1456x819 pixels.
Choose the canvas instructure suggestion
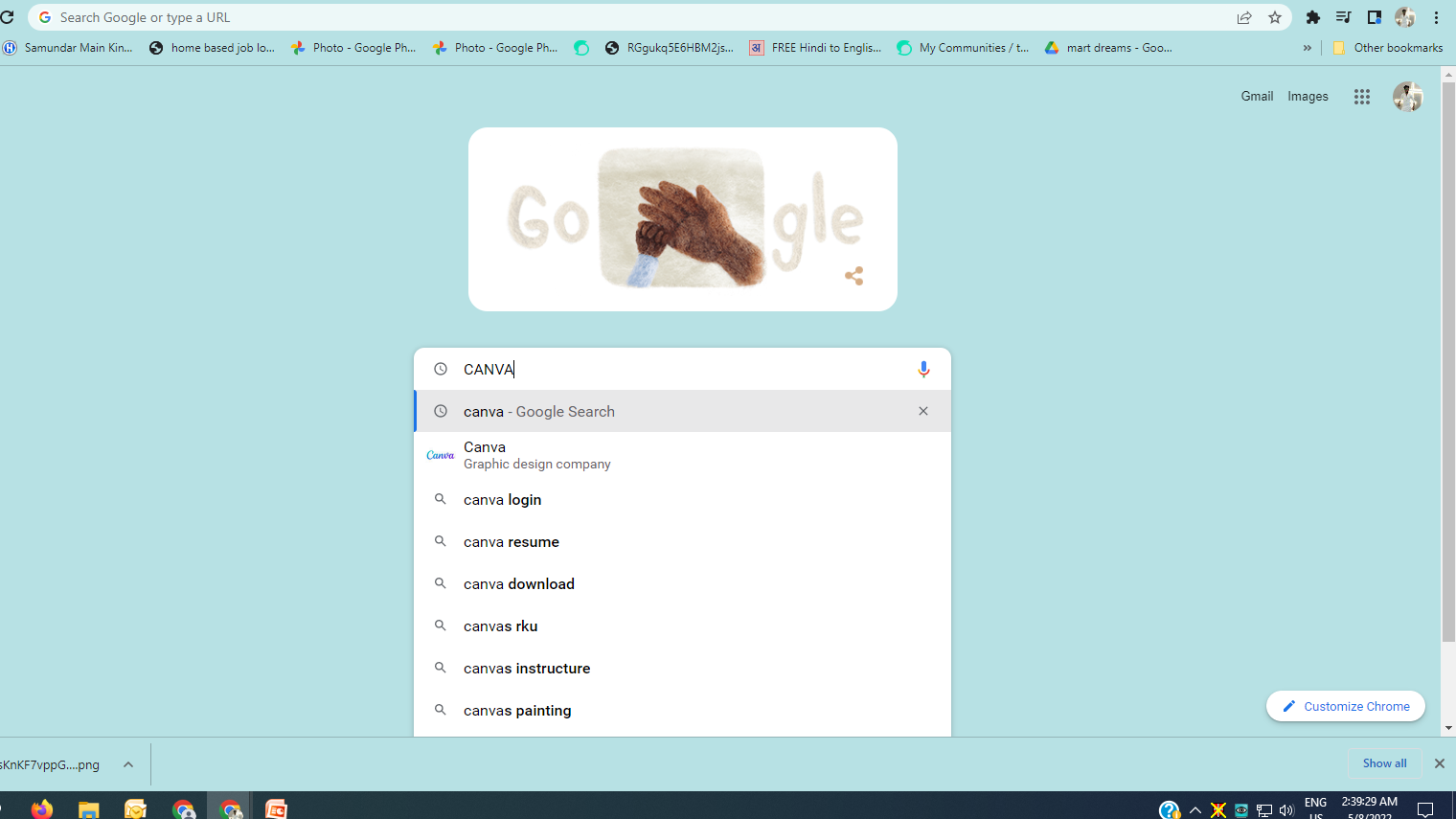682,668
